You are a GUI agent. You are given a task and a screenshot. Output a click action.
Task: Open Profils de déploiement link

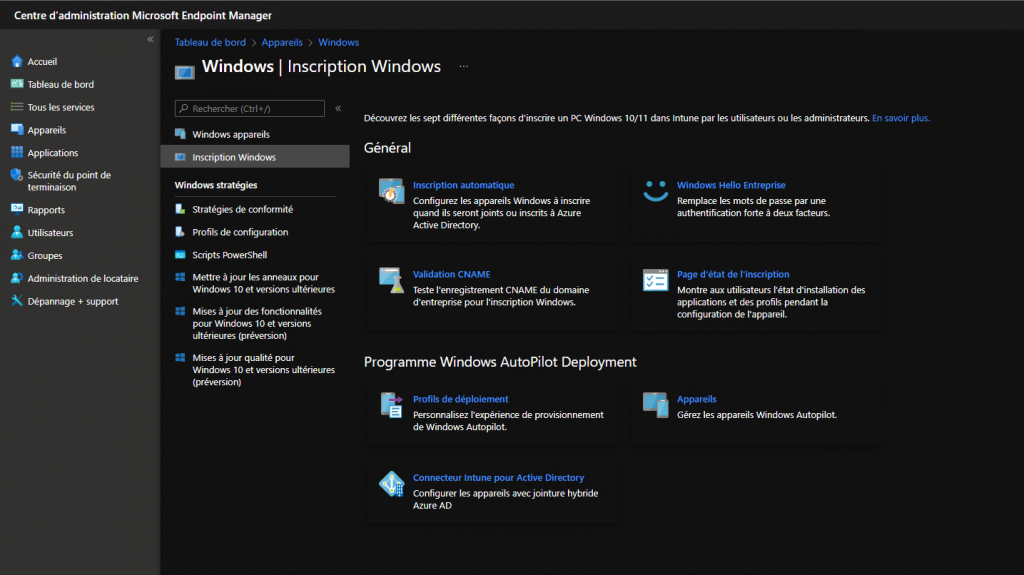click(460, 399)
